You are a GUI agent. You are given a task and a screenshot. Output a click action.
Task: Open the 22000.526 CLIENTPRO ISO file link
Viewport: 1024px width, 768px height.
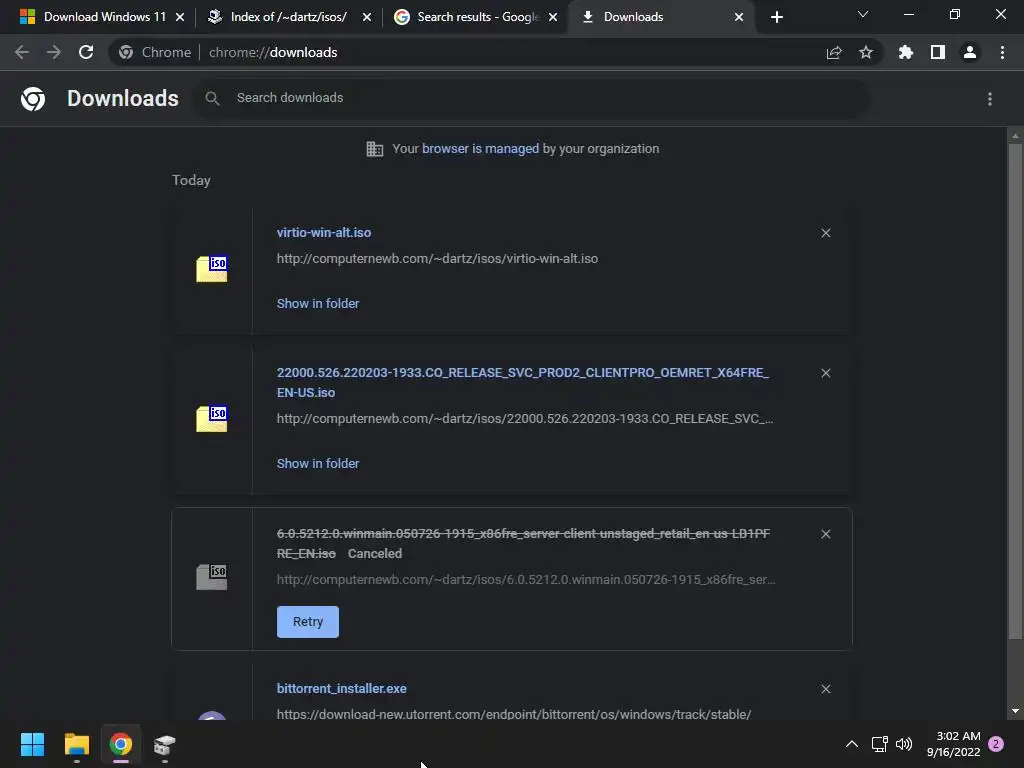tap(522, 383)
